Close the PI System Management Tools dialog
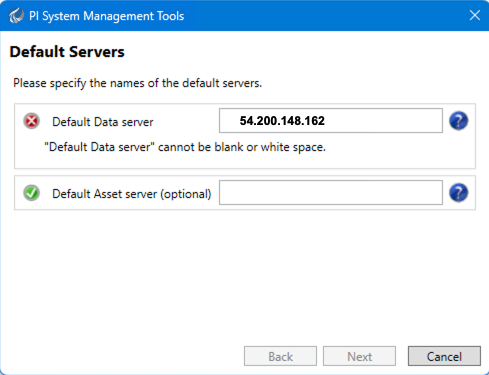Image resolution: width=489 pixels, height=375 pixels. (475, 15)
